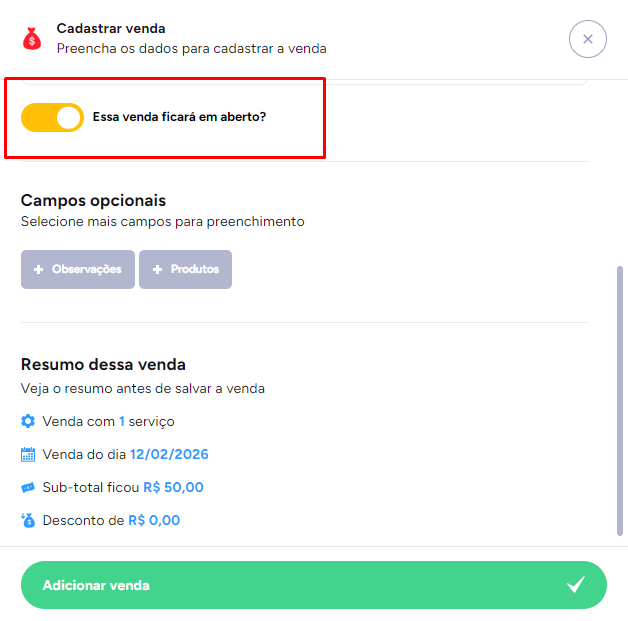Click the ticket icon beside Sub-total
Screen dimensions: 628x621
(x=28, y=487)
